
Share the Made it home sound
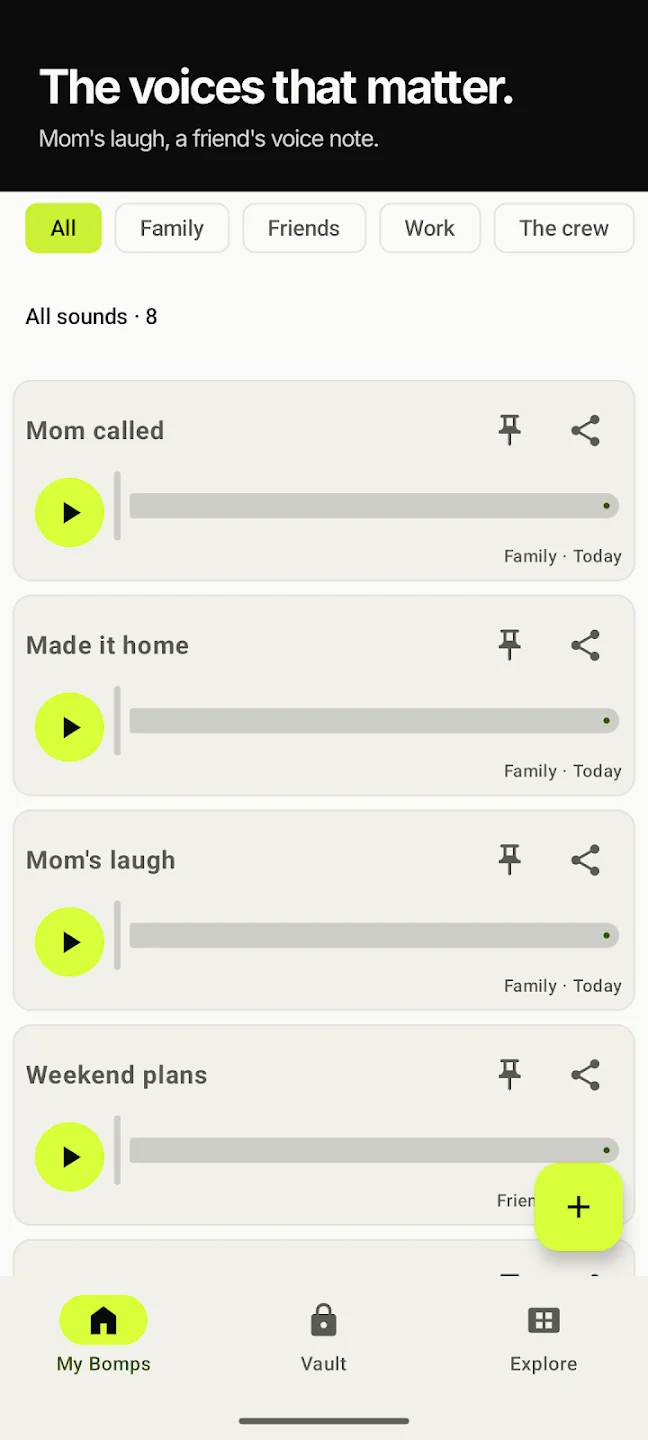[585, 646]
